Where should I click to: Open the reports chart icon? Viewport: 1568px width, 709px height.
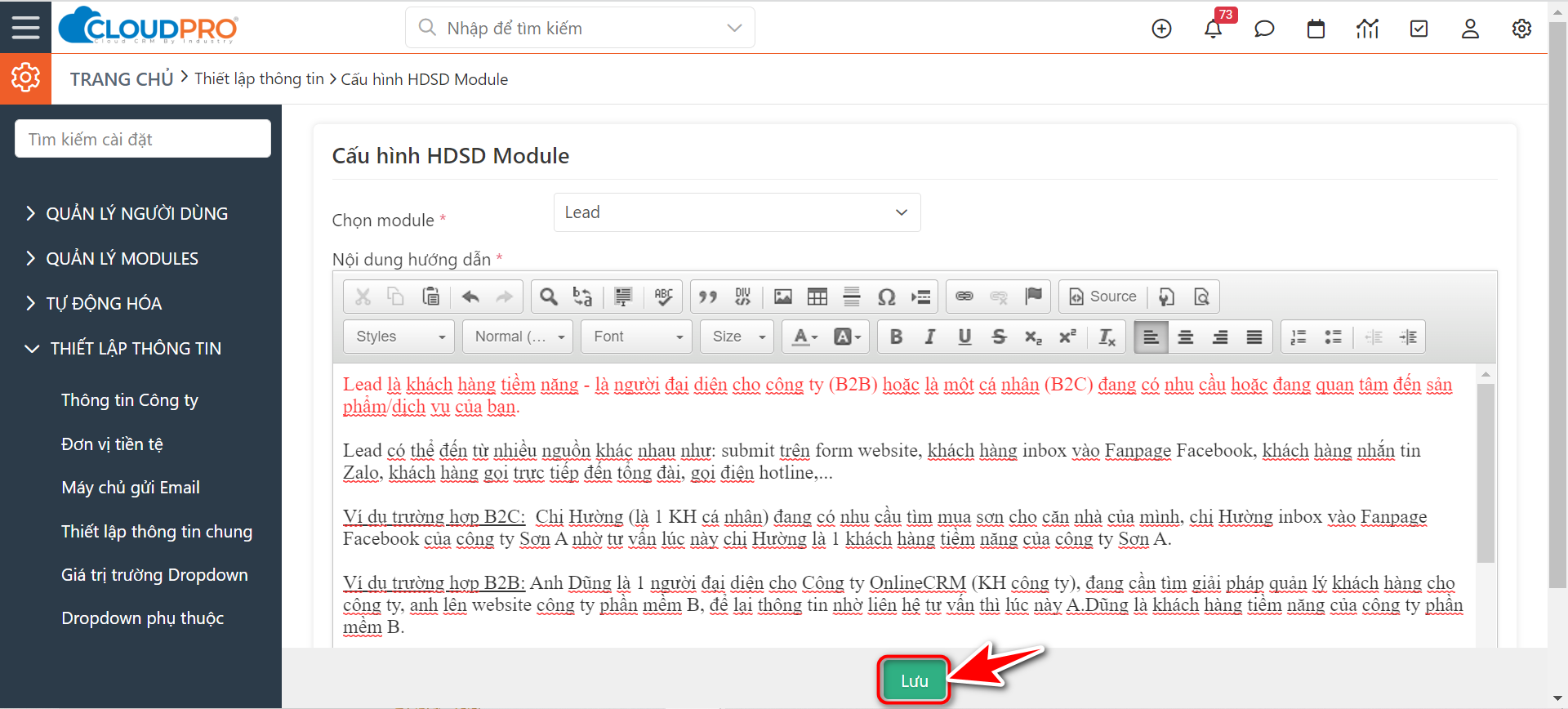1367,29
